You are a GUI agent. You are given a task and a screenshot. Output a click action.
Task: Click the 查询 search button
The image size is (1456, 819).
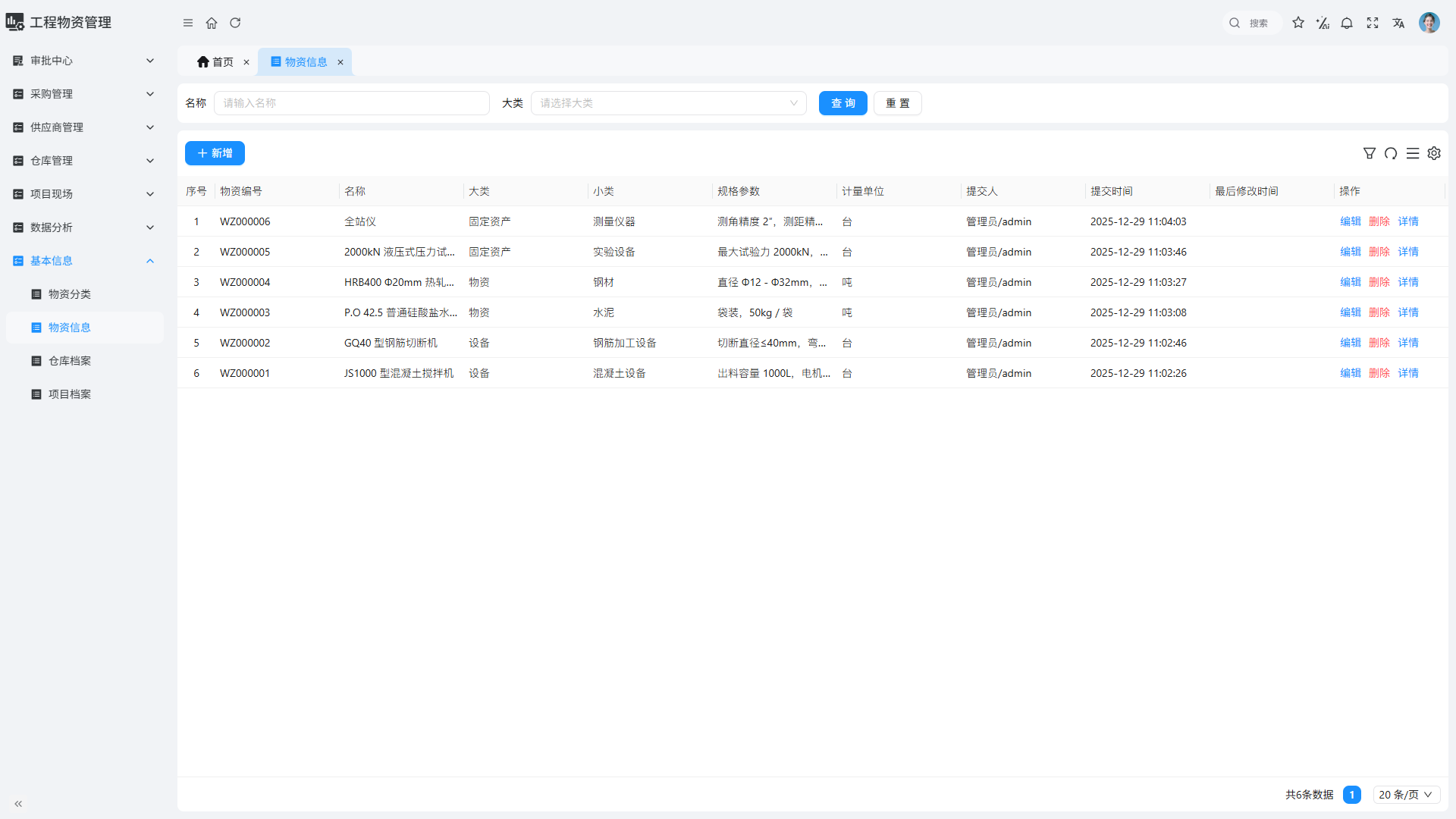click(843, 103)
